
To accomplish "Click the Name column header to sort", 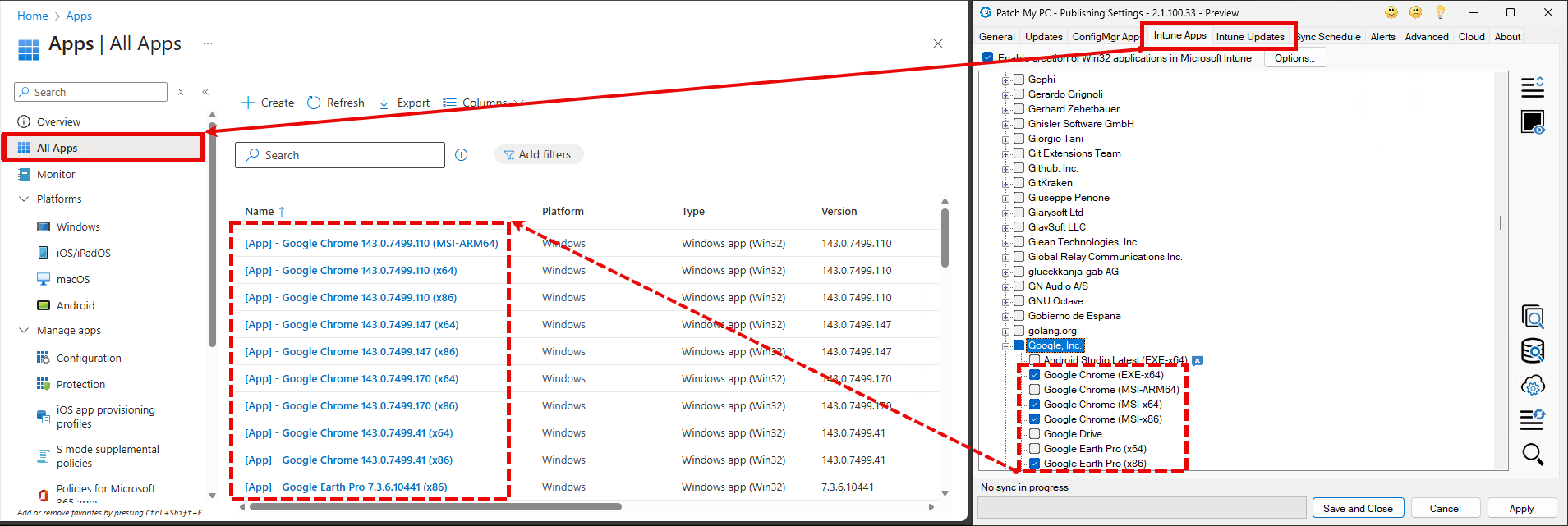I will click(264, 211).
